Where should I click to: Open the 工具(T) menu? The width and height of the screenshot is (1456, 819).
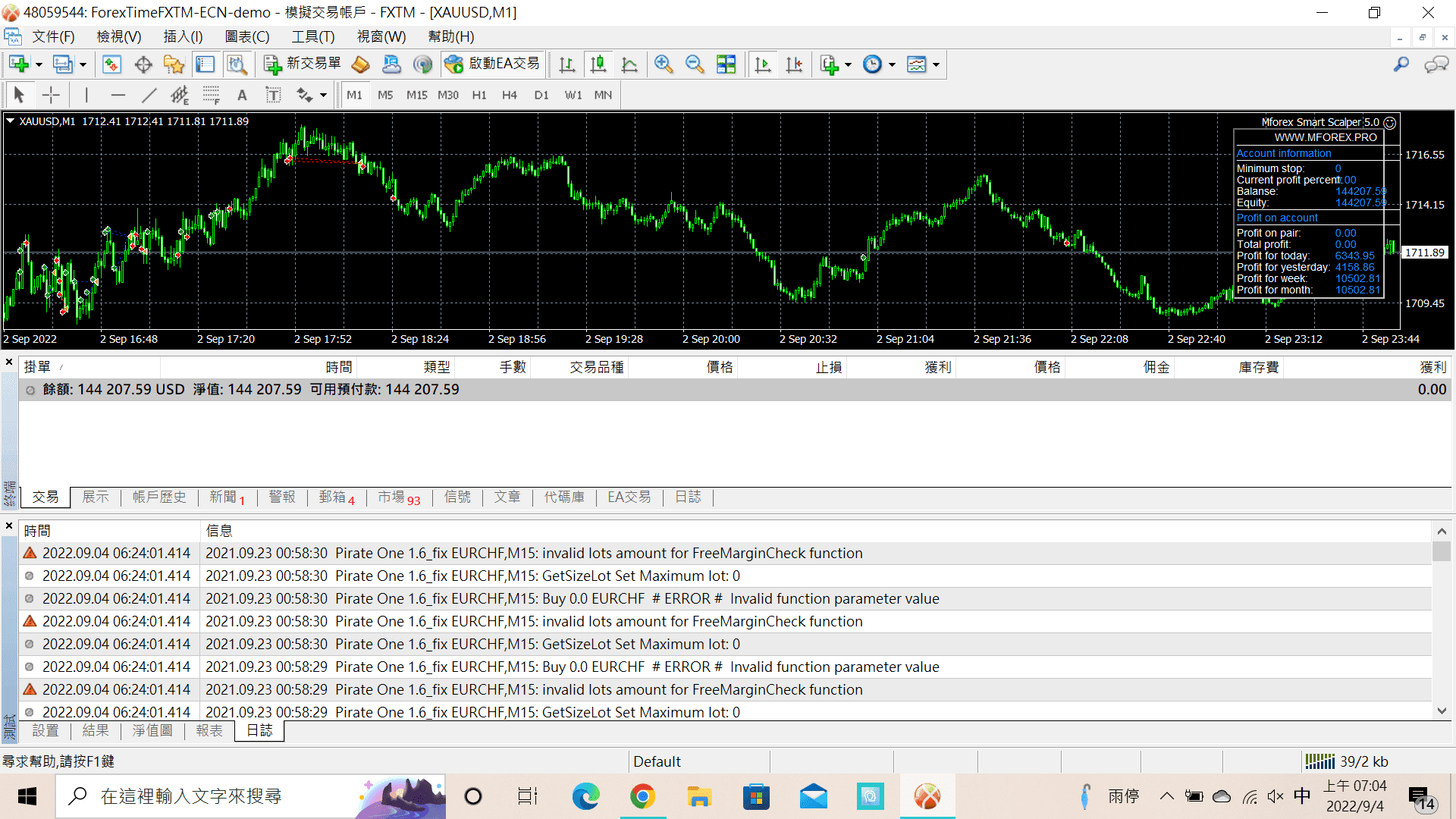pos(312,36)
